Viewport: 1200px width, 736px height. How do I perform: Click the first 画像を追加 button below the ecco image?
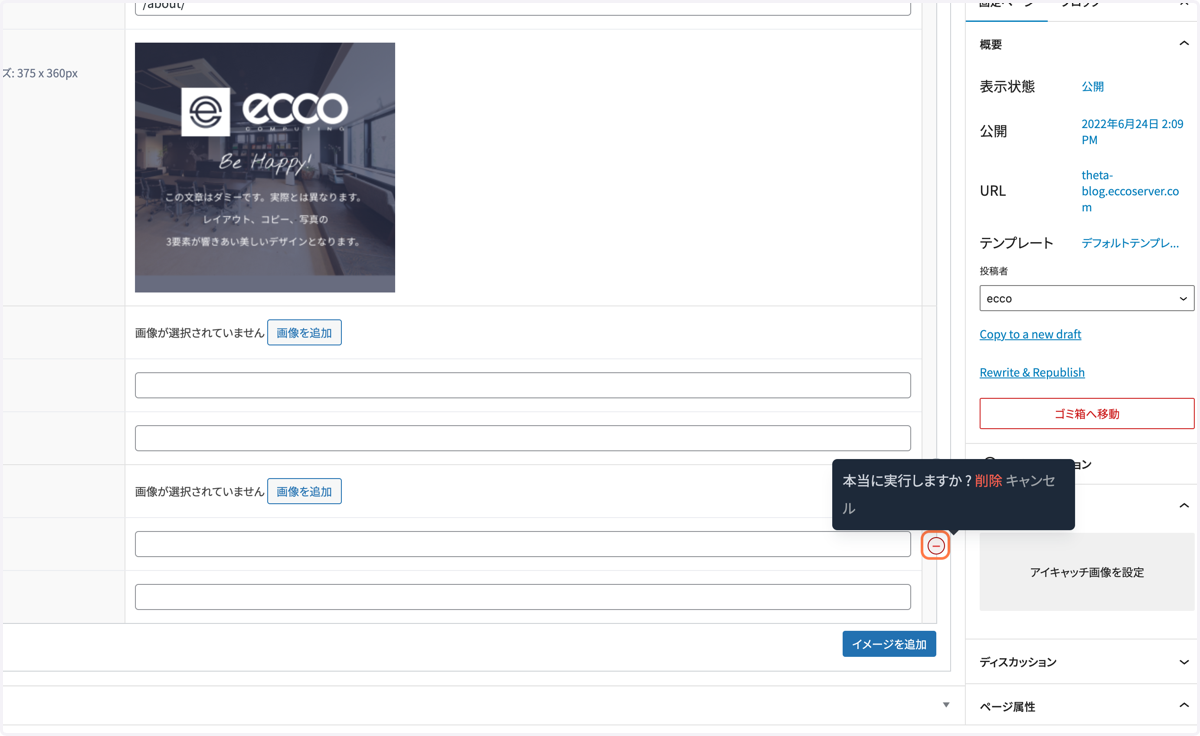304,333
